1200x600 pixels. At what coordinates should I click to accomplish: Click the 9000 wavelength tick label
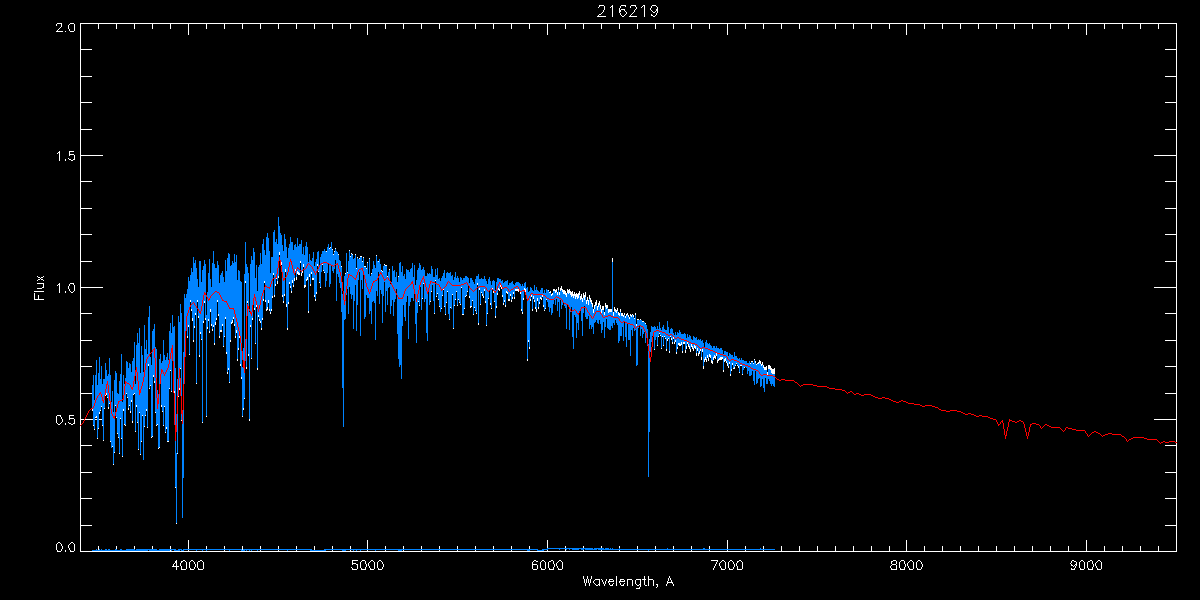pos(1087,566)
